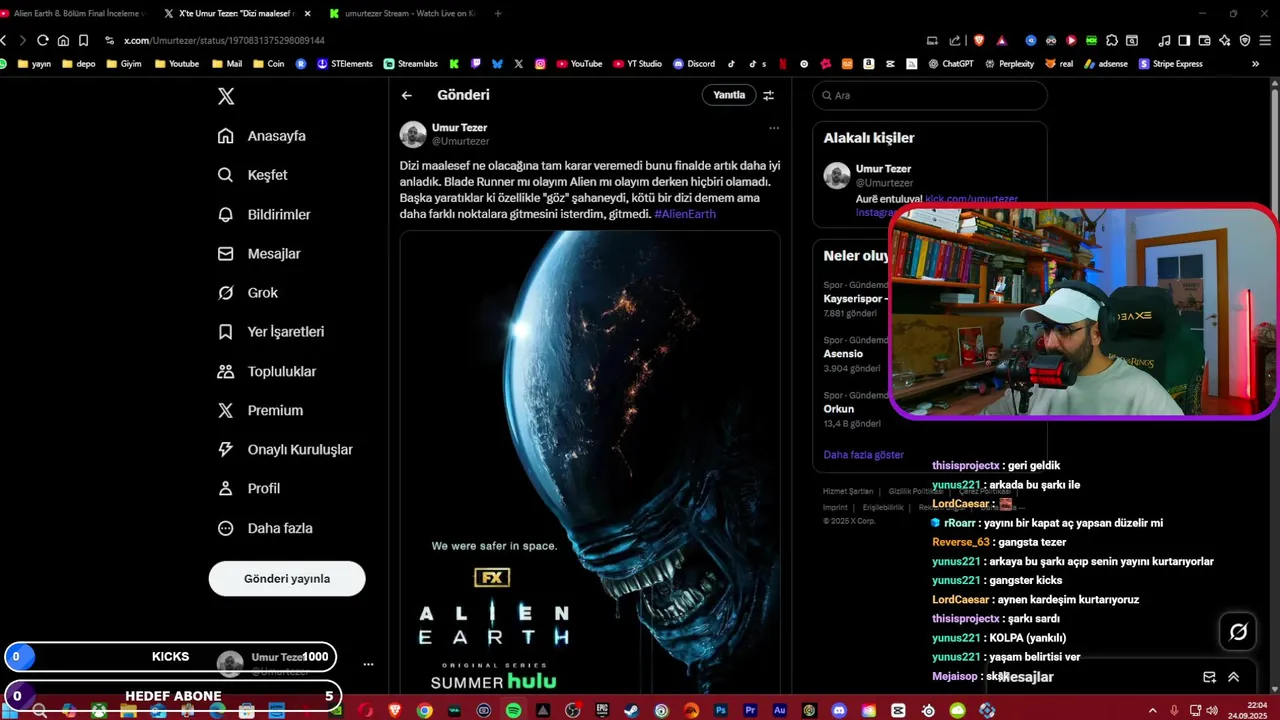Image resolution: width=1280 pixels, height=720 pixels.
Task: Open the yayın bookmarks folder
Action: pyautogui.click(x=34, y=63)
